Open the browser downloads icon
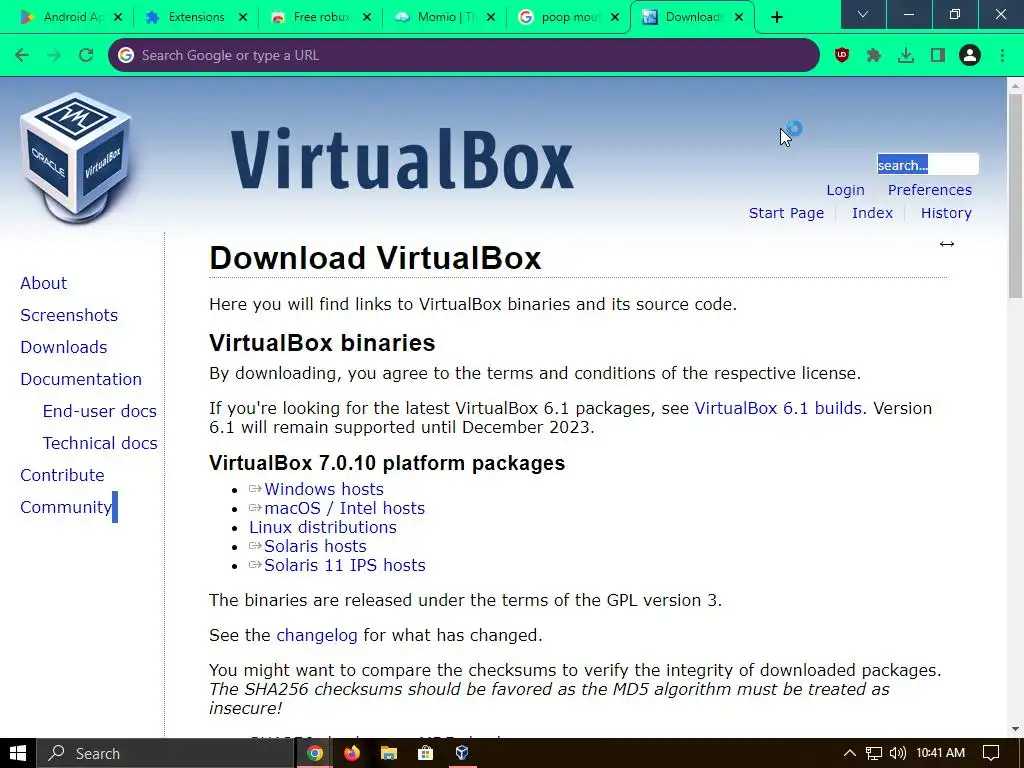Image resolution: width=1024 pixels, height=768 pixels. [x=906, y=56]
